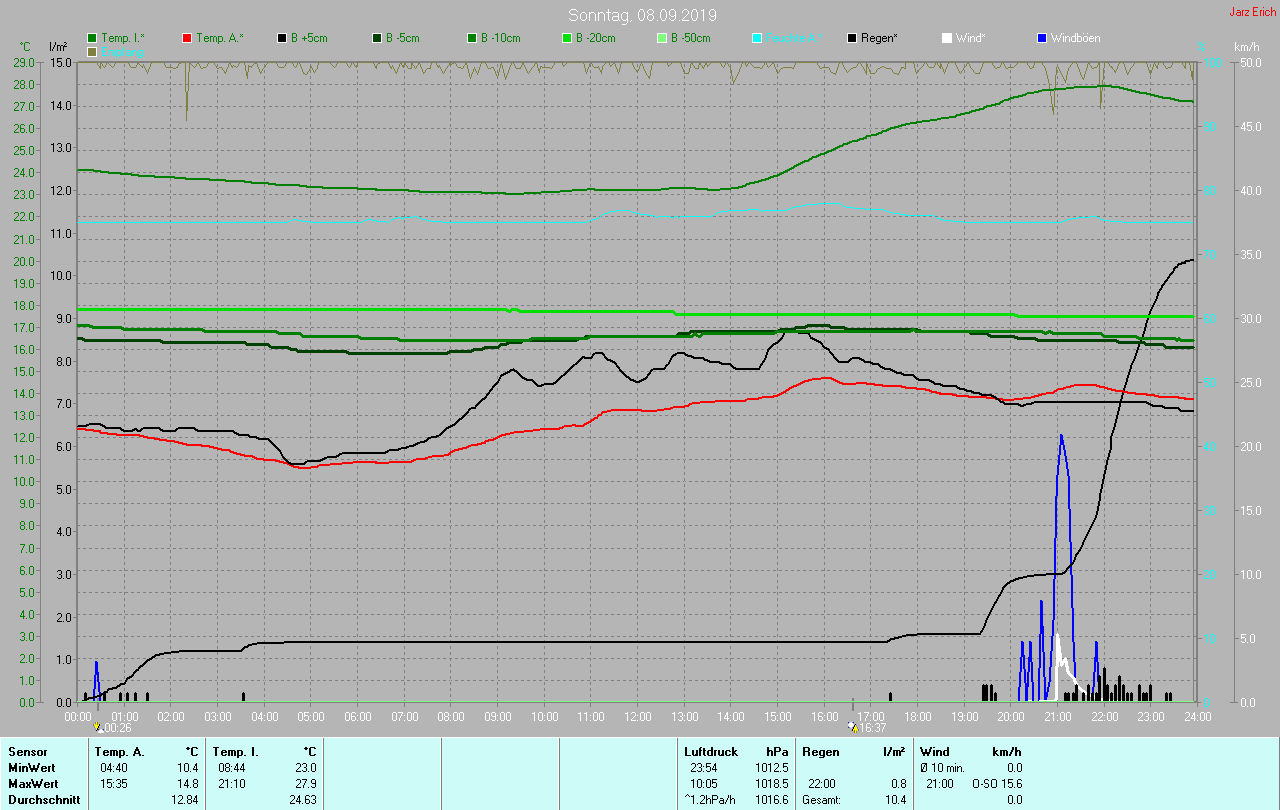Click the 06:00 time axis label
The width and height of the screenshot is (1280, 810).
click(358, 717)
